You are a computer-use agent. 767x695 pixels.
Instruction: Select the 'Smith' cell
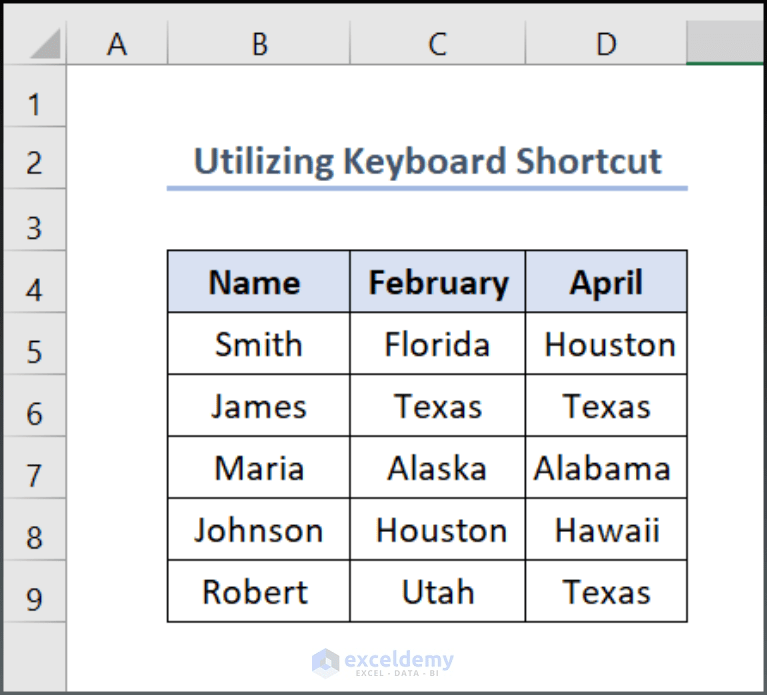click(259, 344)
